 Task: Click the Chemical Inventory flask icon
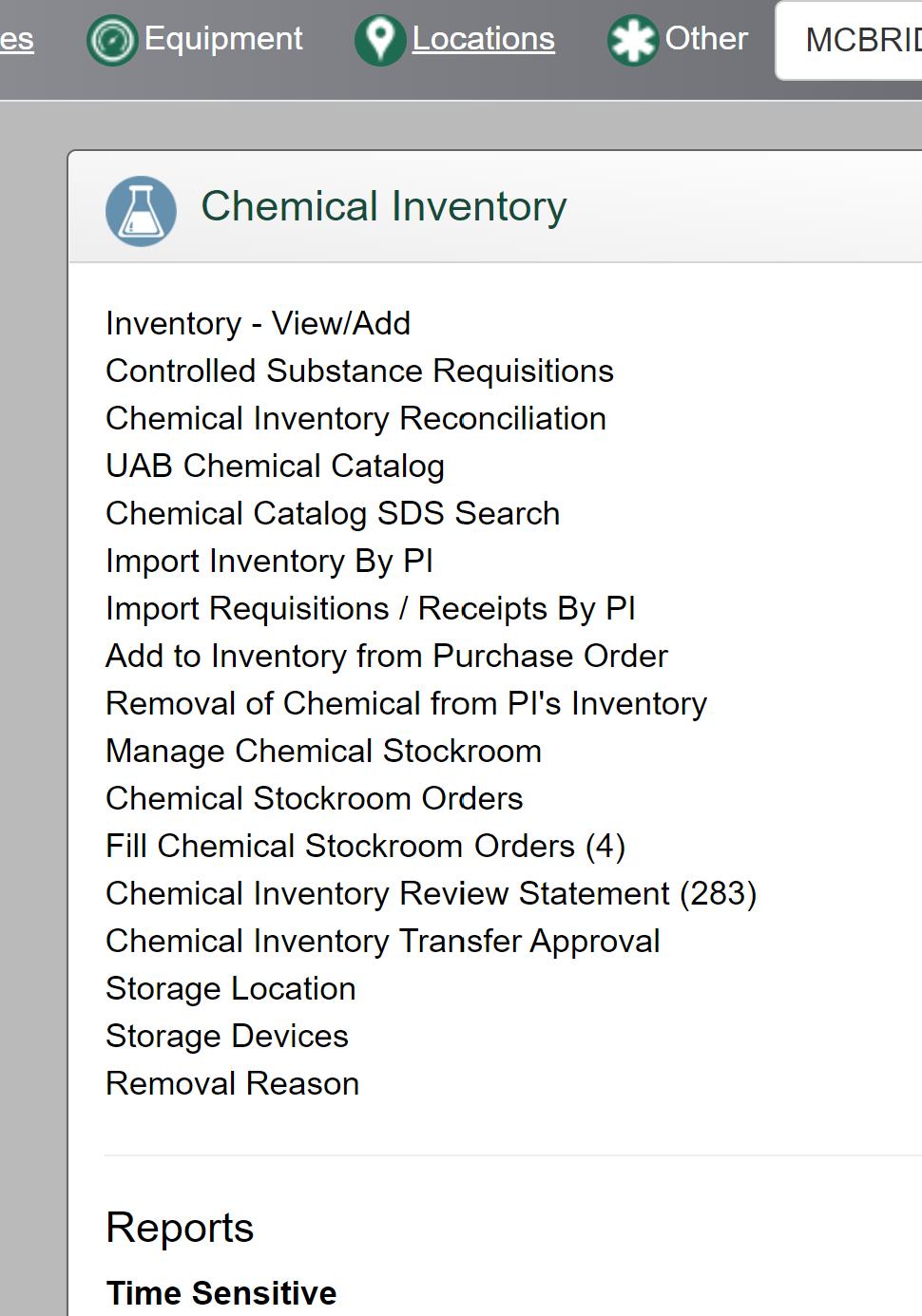[x=141, y=211]
